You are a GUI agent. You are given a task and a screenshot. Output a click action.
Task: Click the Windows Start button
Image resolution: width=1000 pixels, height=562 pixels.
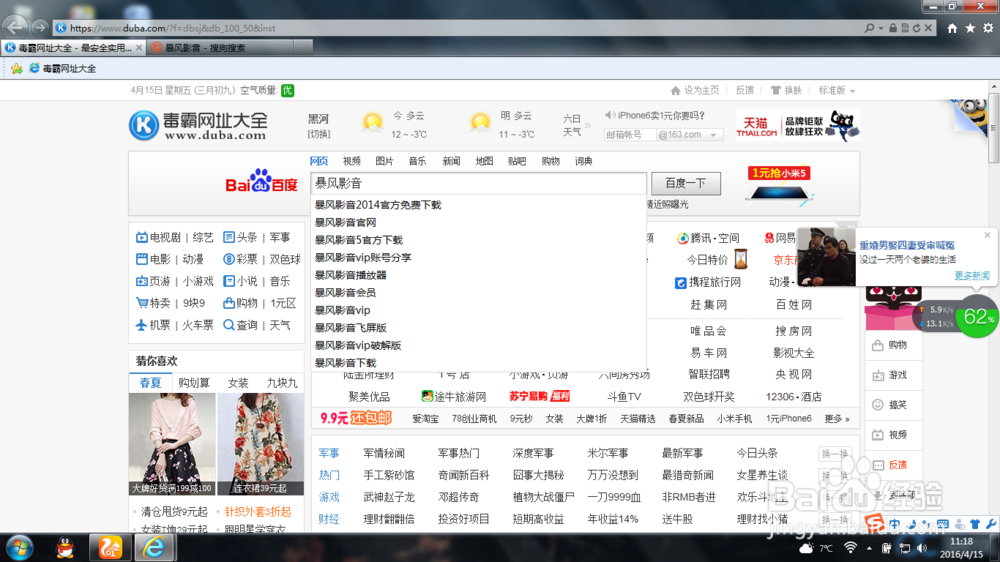(x=20, y=548)
